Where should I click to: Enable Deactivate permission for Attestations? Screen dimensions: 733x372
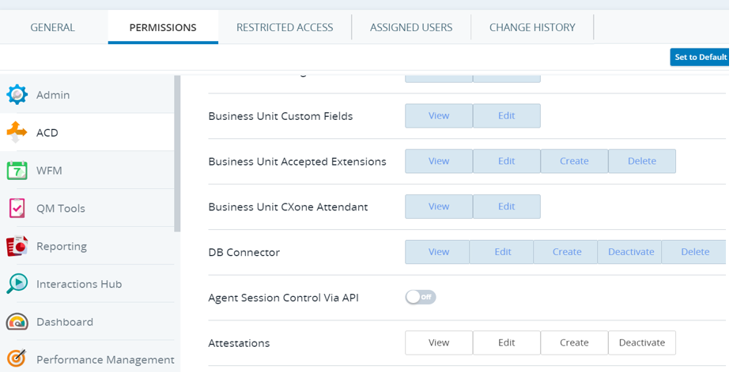click(642, 343)
